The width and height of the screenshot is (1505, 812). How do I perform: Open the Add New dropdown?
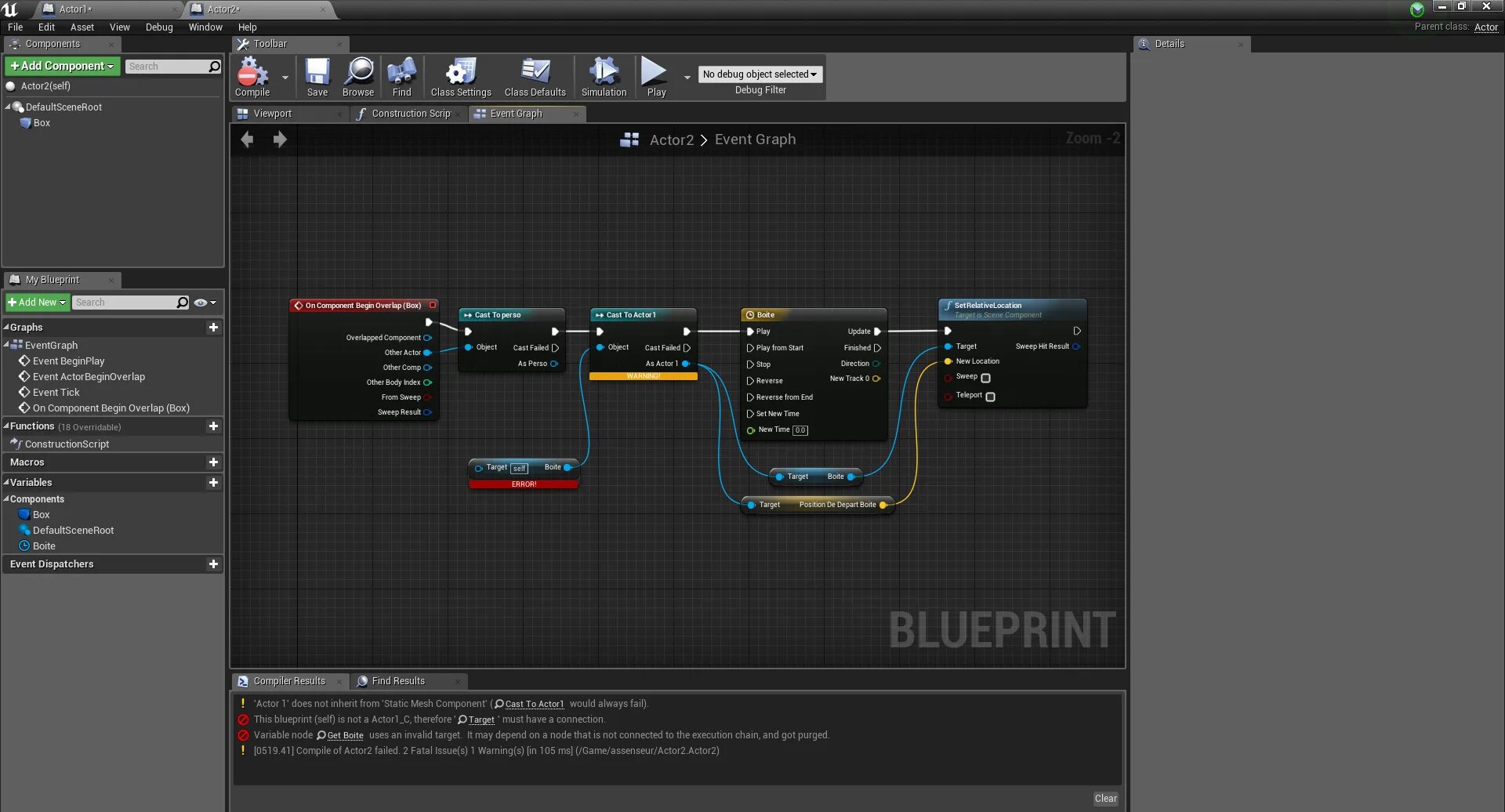coord(37,303)
